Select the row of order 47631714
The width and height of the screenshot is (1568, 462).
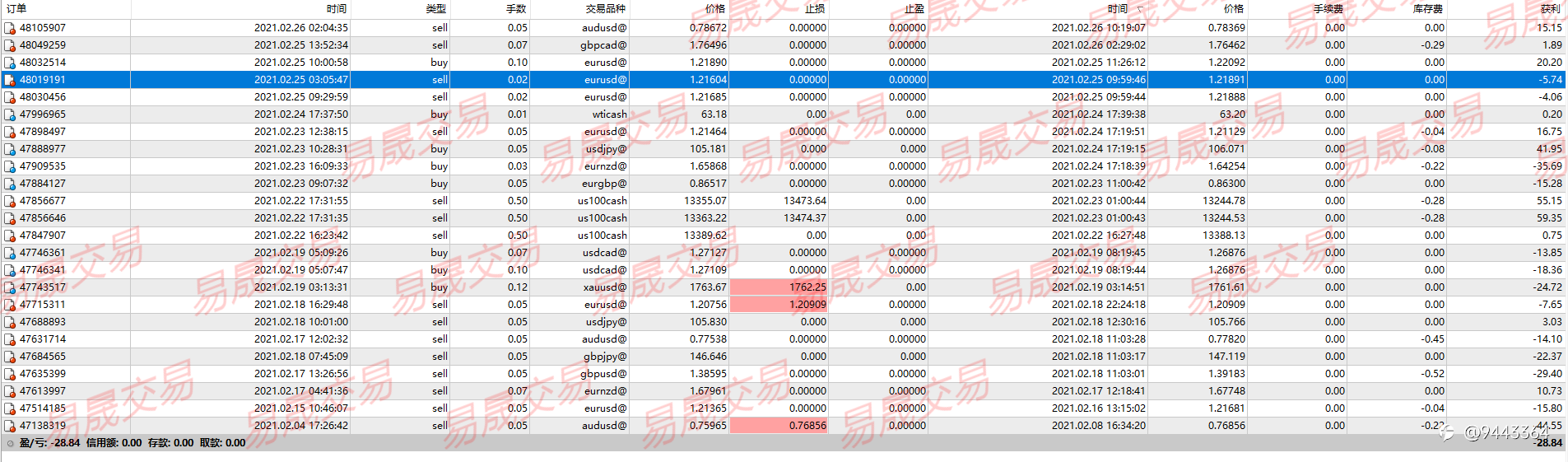(784, 339)
